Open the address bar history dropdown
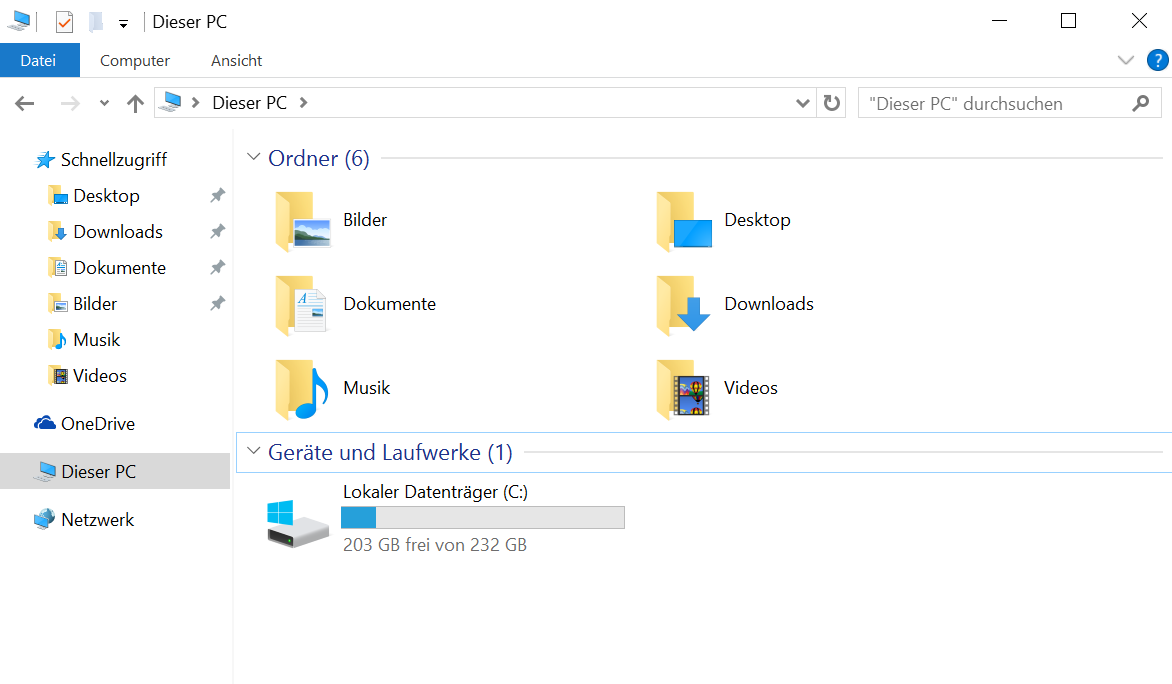Viewport: 1172px width, 684px height. pos(803,103)
